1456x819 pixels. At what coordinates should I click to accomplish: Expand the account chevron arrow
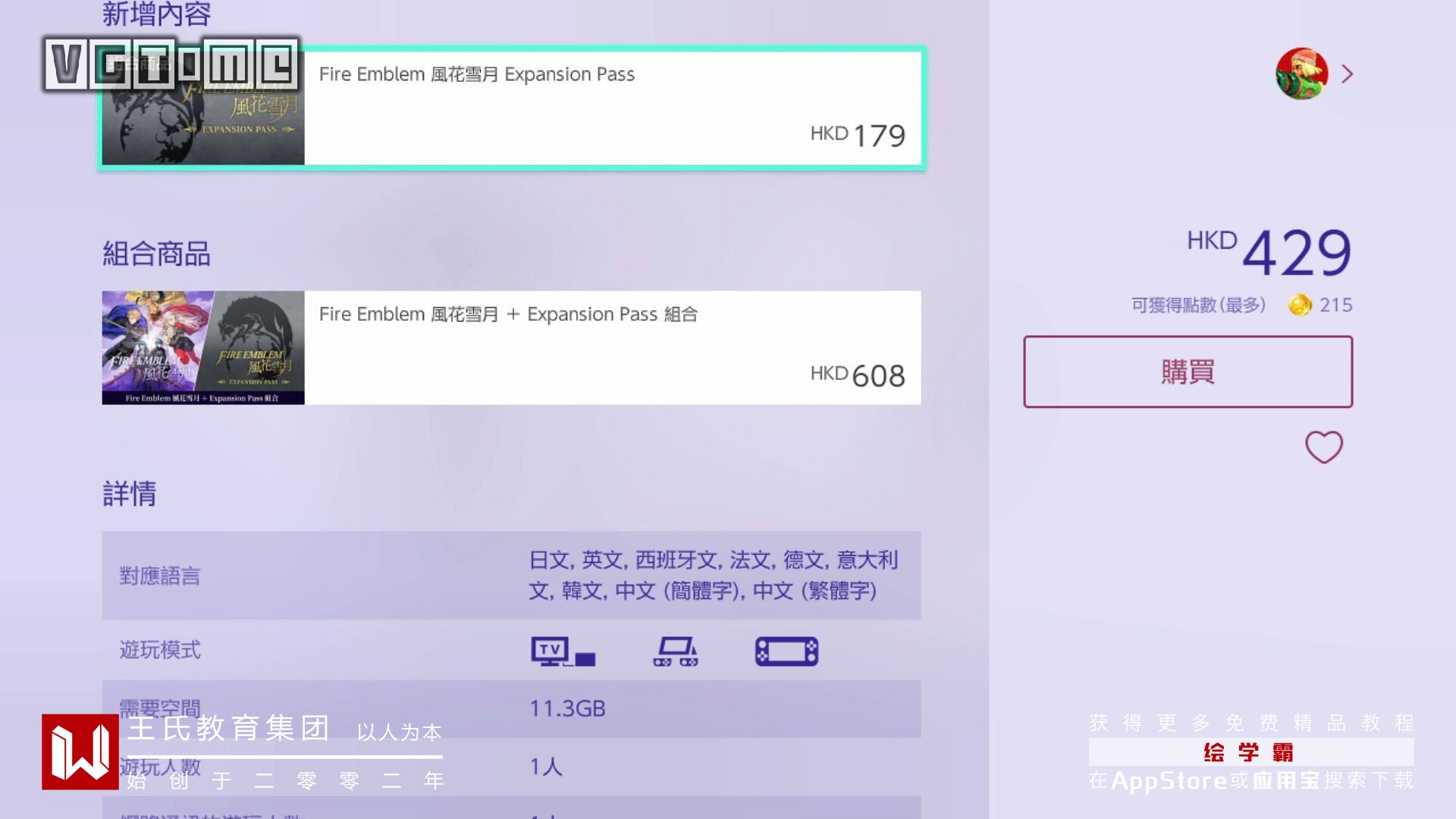coord(1347,74)
